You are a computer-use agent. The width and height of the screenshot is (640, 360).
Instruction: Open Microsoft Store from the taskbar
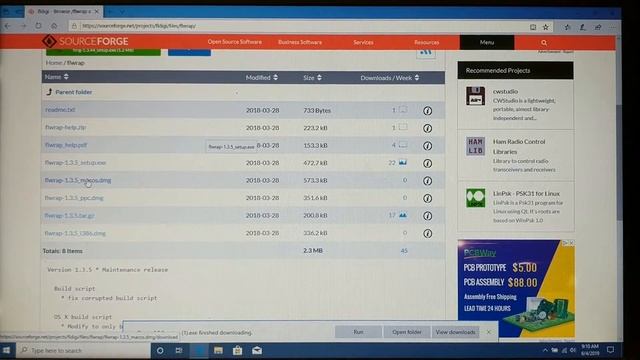[238, 351]
